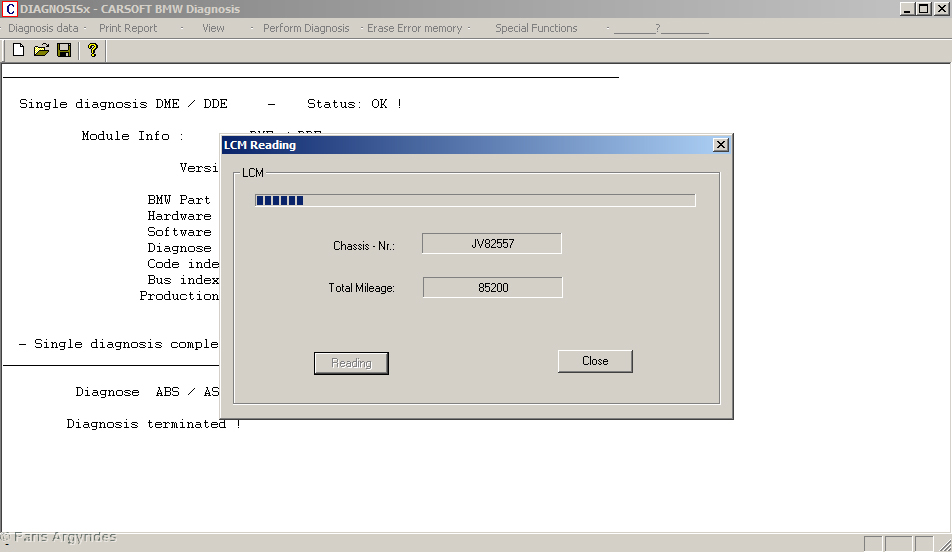Click the 'Diagnose ABS / AS' line
Viewport: 952px width, 552px height.
tap(147, 392)
